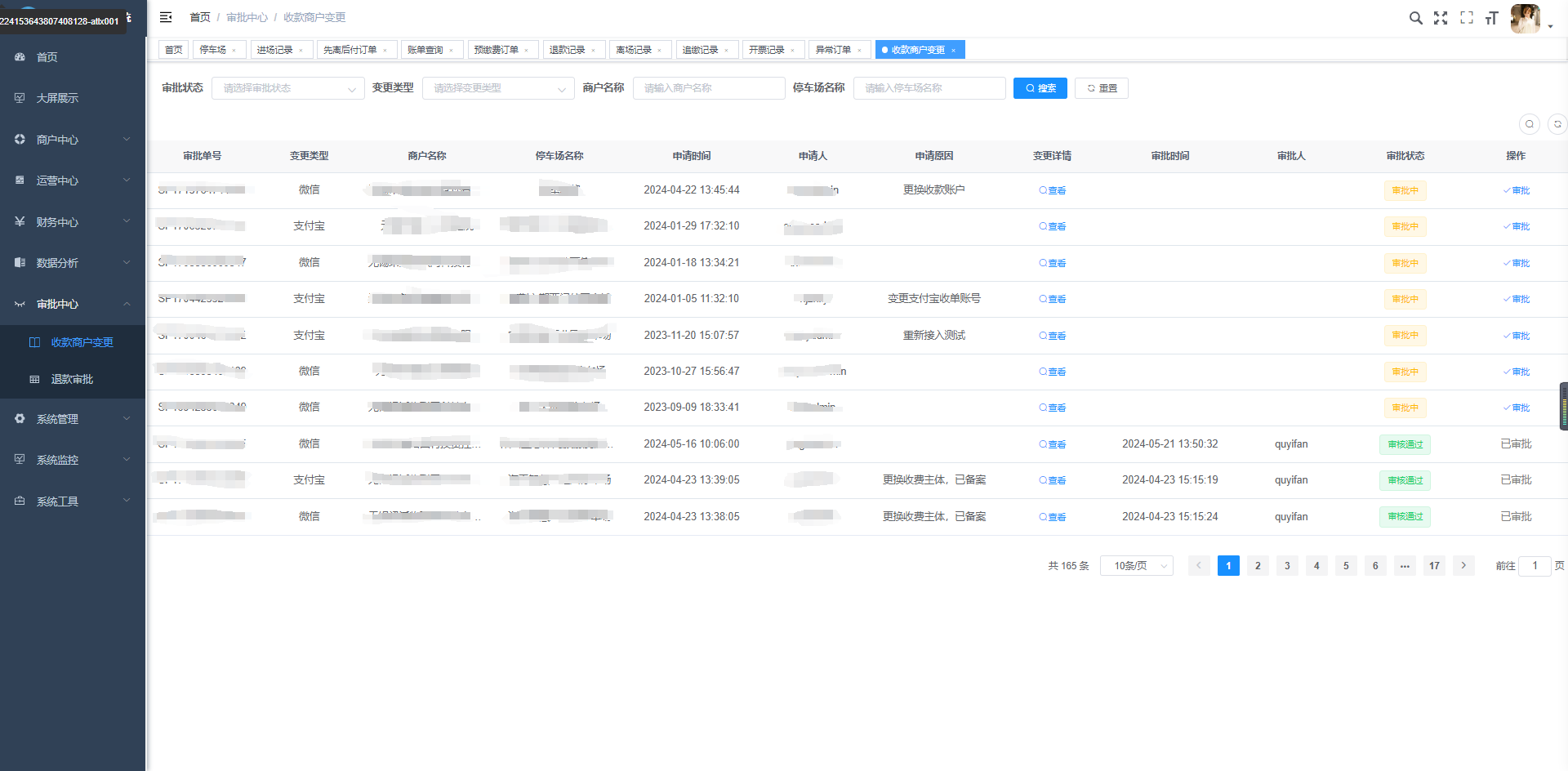This screenshot has width=1568, height=771.
Task: Expand the 财务中心 sidebar menu
Action: pos(73,221)
